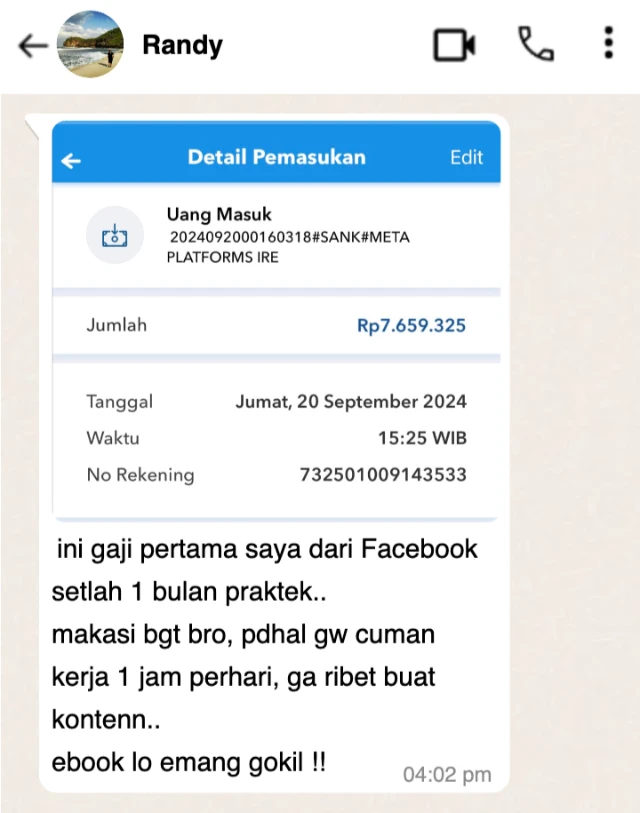Tap the Detail Pemasukan title
Viewport: 640px width, 813px height.
point(276,157)
